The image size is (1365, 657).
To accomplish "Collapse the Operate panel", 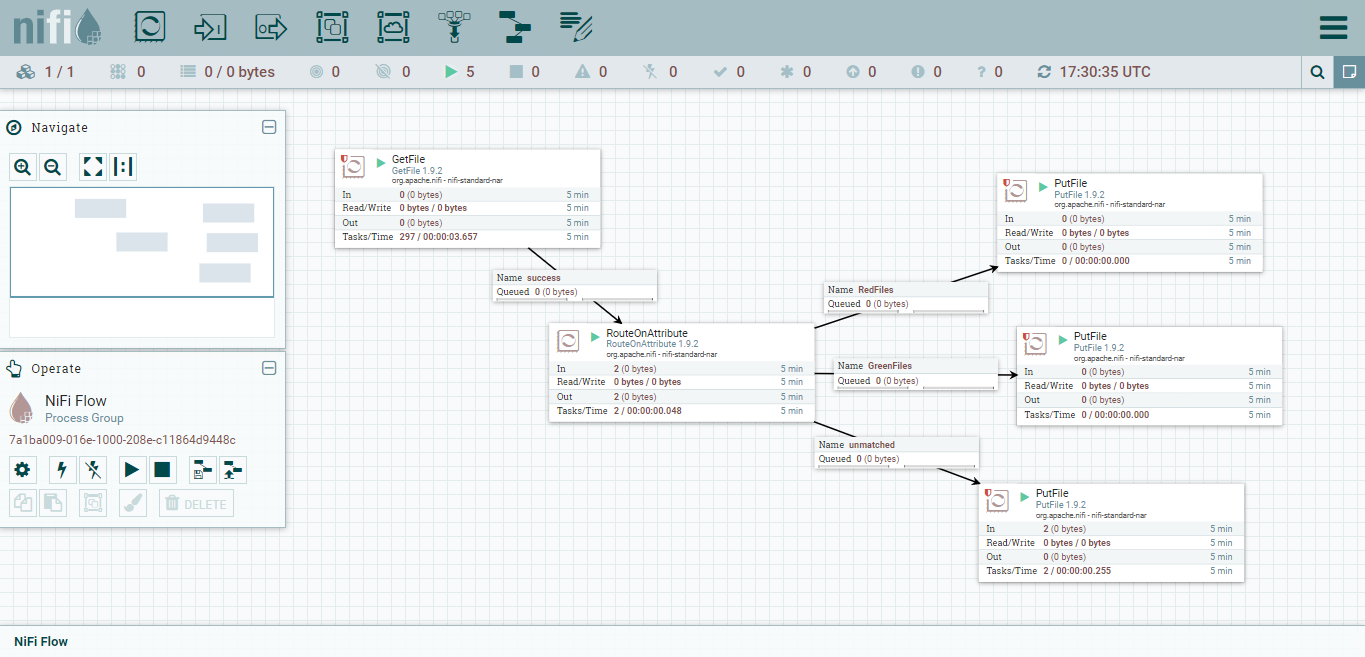I will coord(269,368).
